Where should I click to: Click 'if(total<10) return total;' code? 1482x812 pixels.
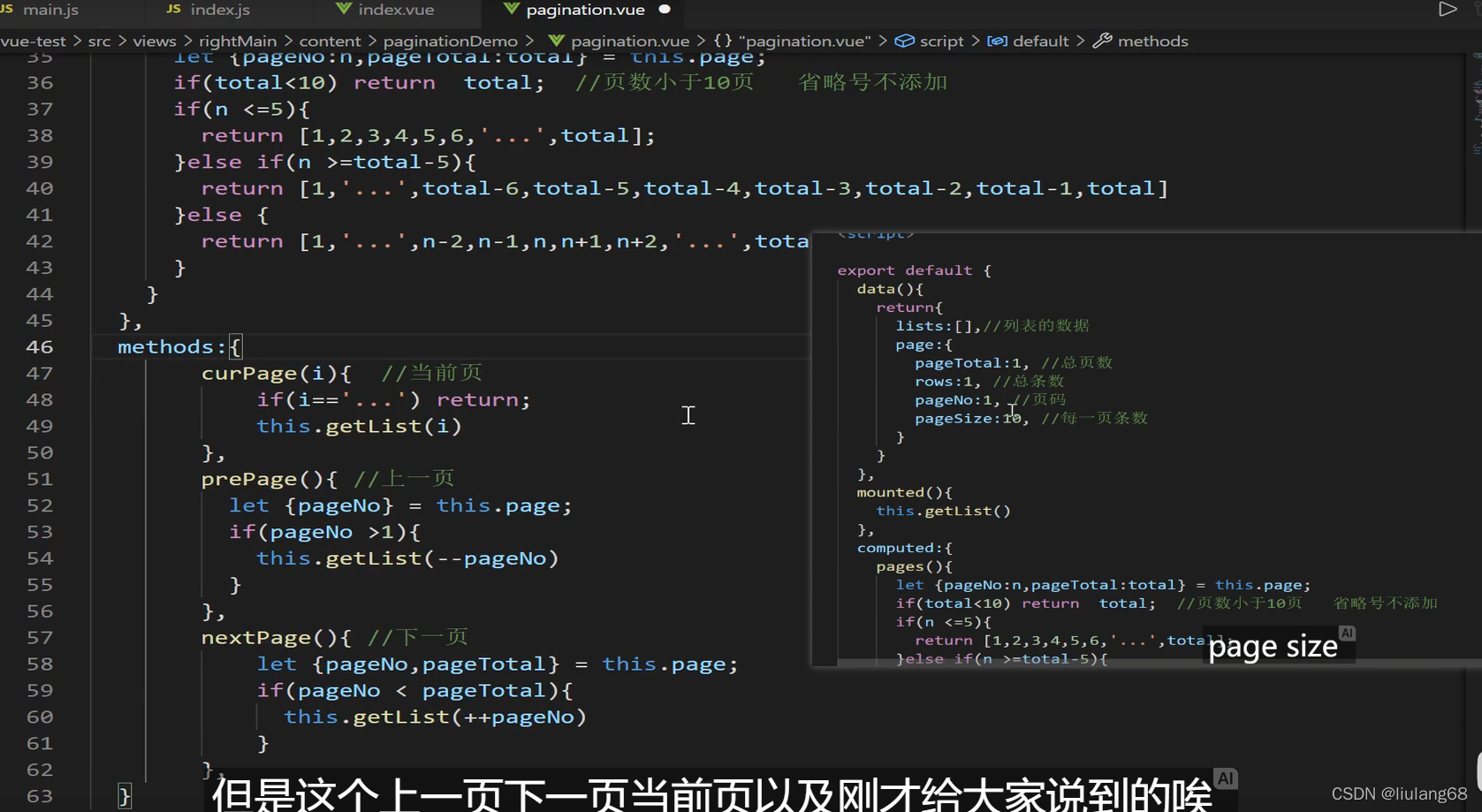pyautogui.click(x=359, y=82)
